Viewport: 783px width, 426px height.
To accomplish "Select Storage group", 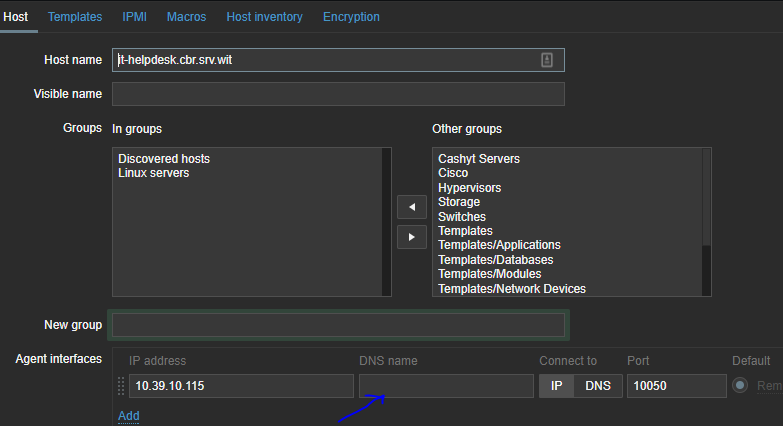I will click(459, 202).
